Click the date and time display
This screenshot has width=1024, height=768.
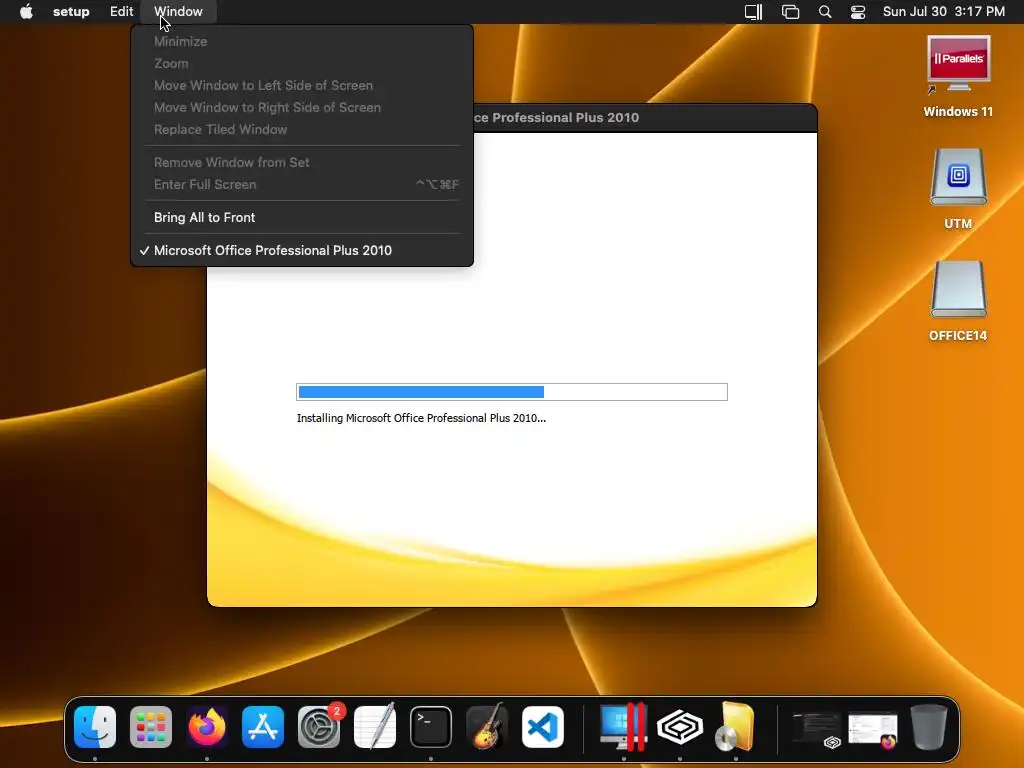[x=944, y=11]
